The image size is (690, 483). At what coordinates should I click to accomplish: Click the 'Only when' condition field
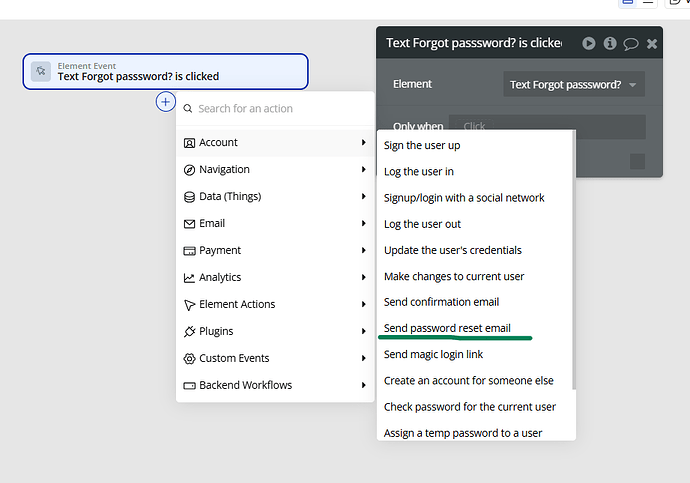point(545,127)
